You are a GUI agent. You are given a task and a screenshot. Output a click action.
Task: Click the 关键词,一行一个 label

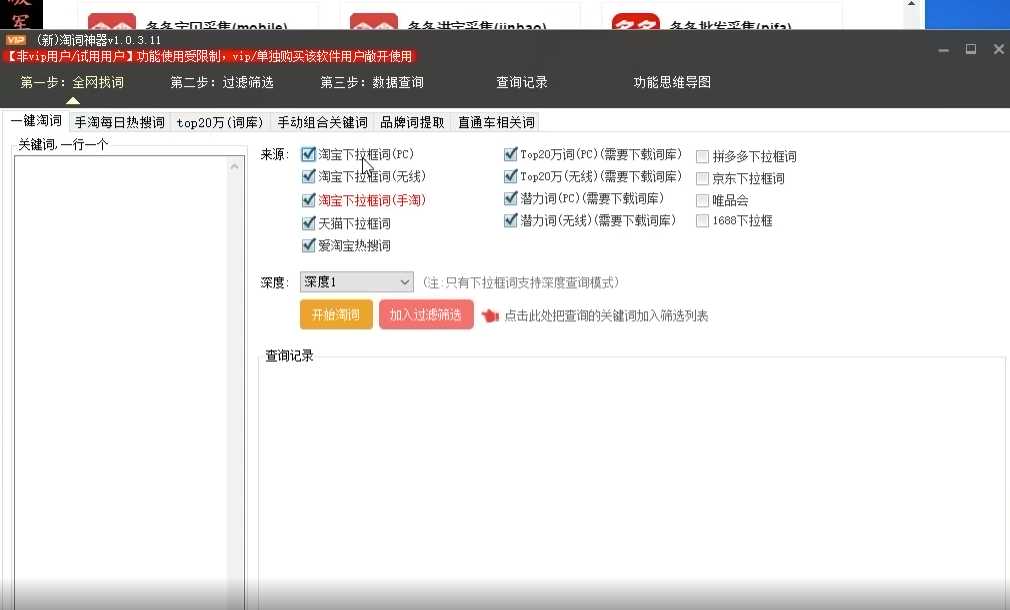click(62, 144)
